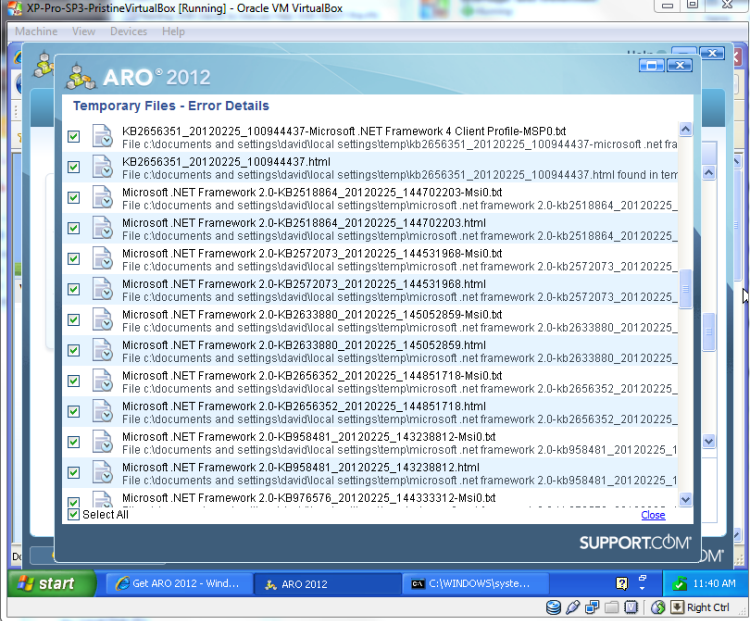Click scroll up arrow of file list

point(685,129)
